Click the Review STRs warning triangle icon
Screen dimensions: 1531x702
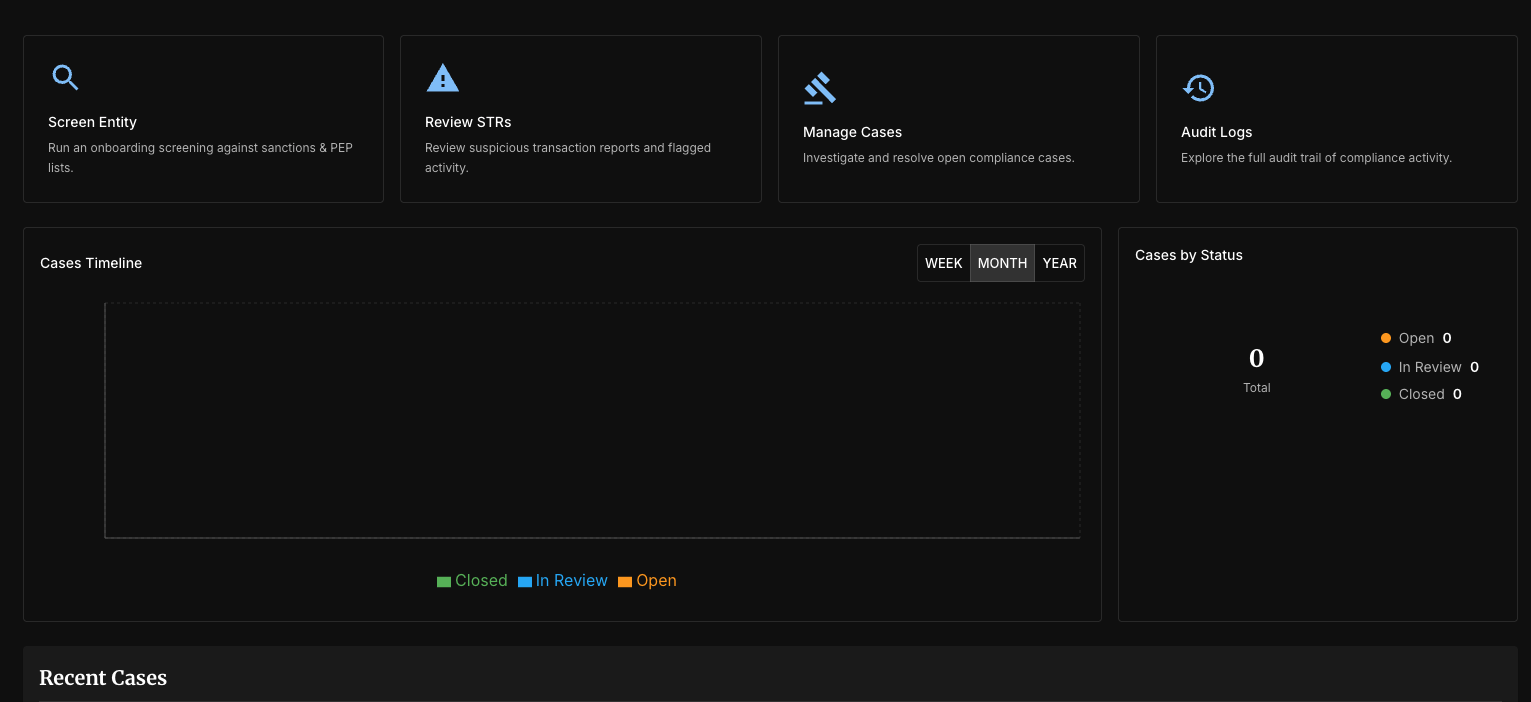(x=442, y=78)
